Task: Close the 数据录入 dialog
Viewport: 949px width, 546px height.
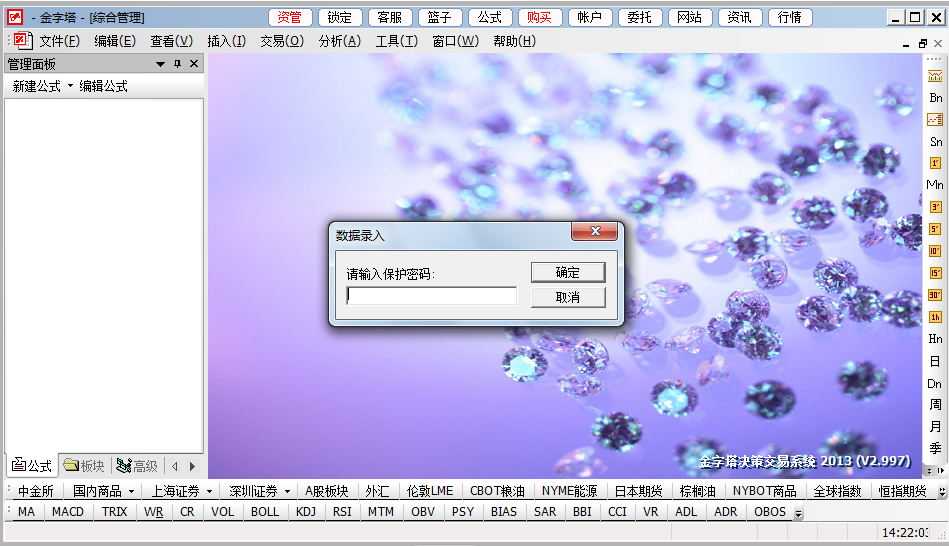Action: click(594, 231)
